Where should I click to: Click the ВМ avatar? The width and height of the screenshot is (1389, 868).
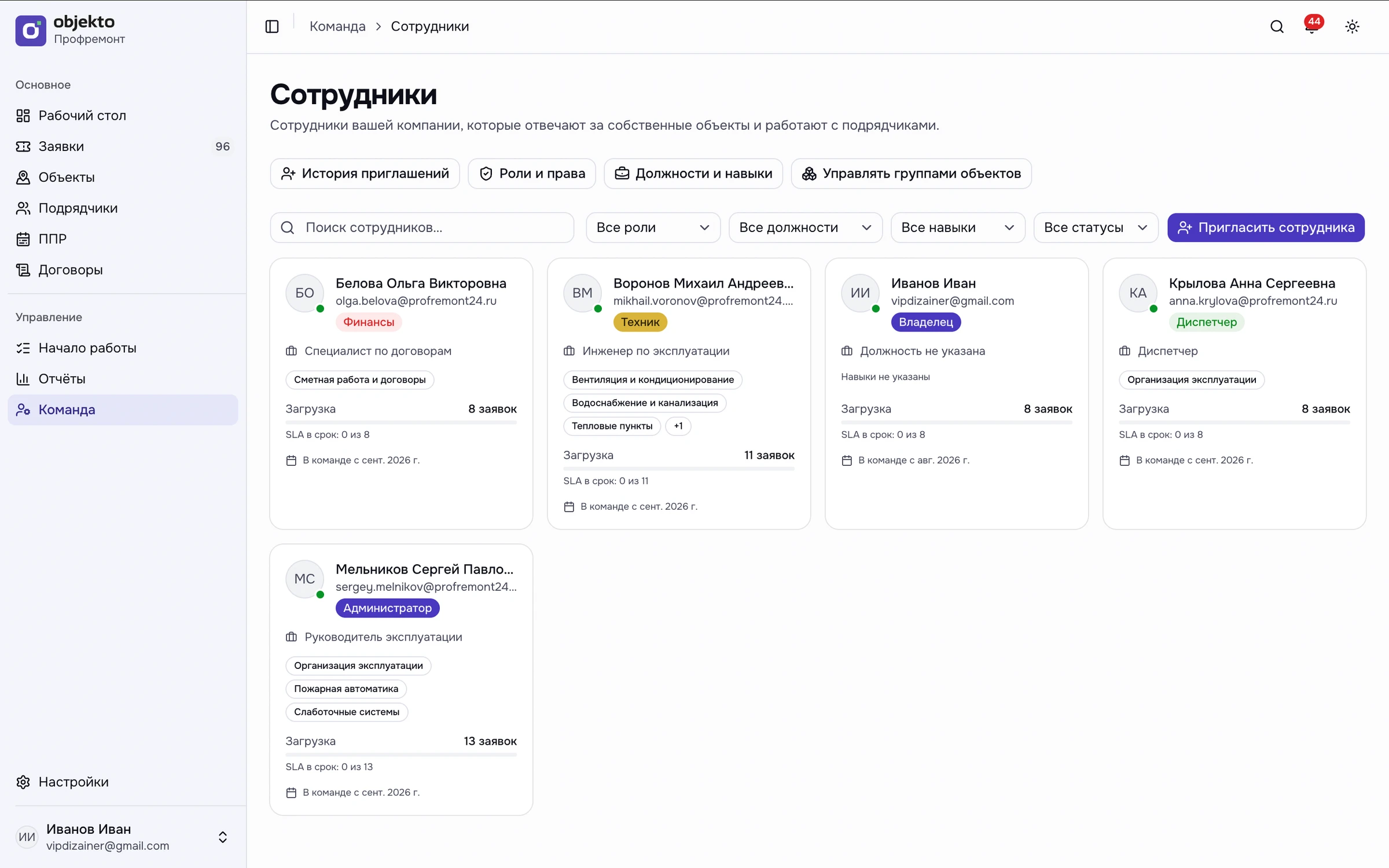582,293
